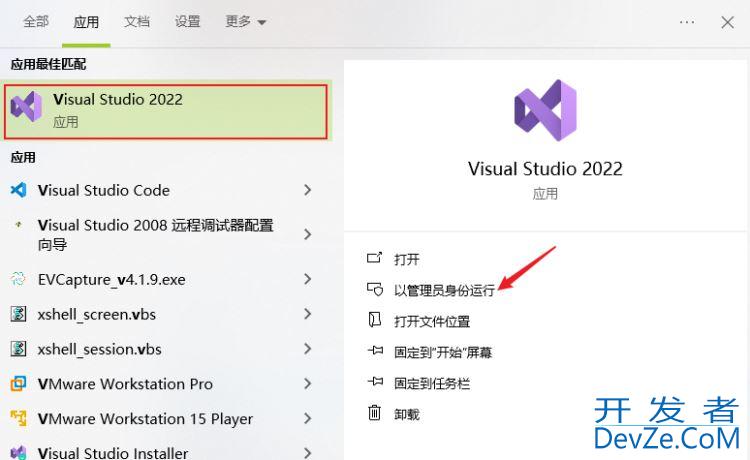Select the 应用 tab
Screen dimensions: 750x460
pos(86,22)
